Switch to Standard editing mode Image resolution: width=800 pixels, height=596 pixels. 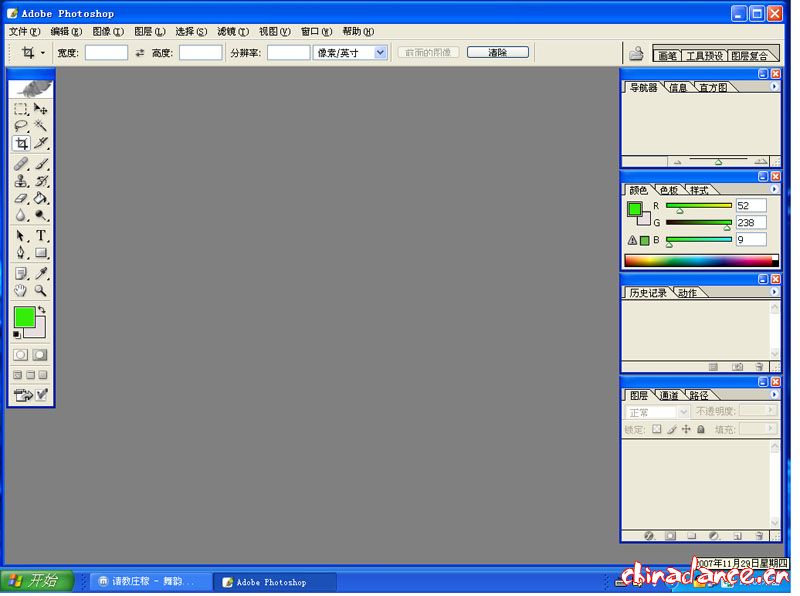pyautogui.click(x=21, y=355)
